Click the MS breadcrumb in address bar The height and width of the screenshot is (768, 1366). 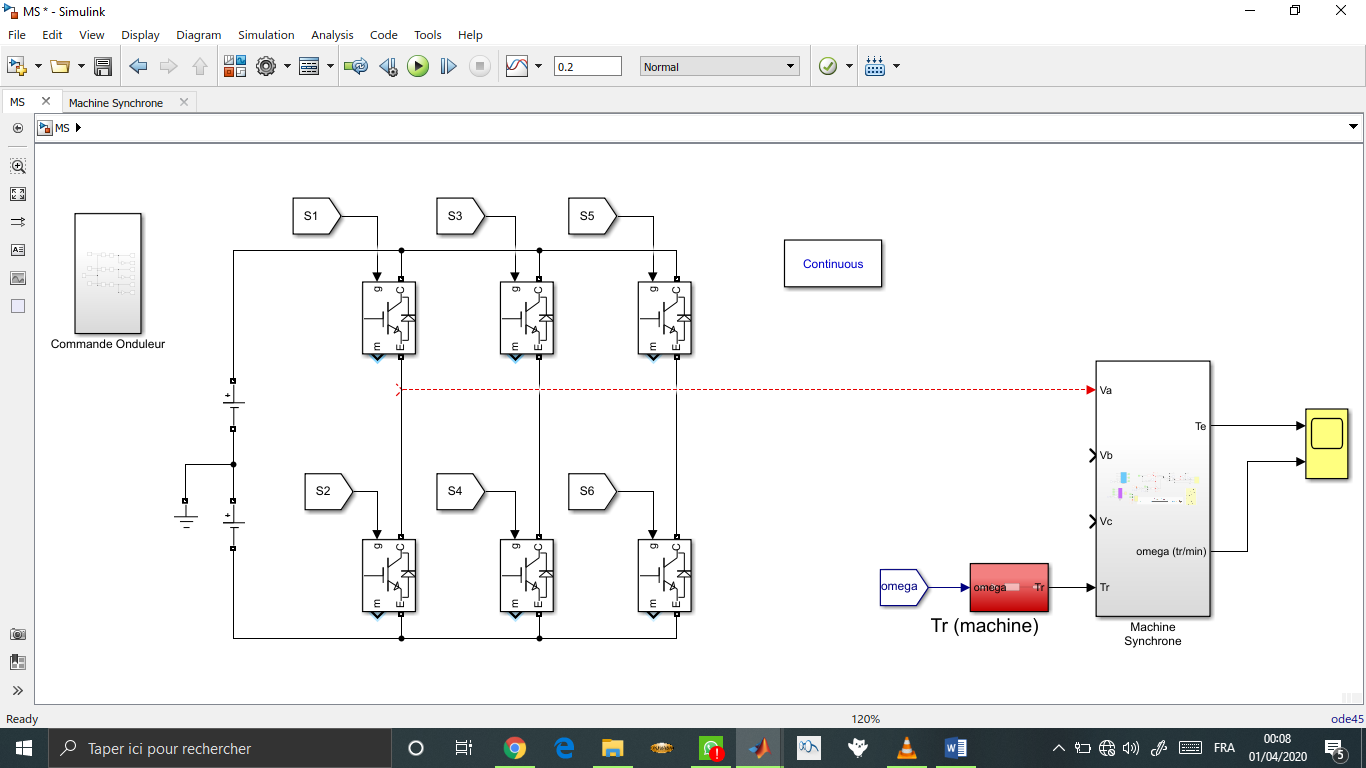pyautogui.click(x=62, y=128)
